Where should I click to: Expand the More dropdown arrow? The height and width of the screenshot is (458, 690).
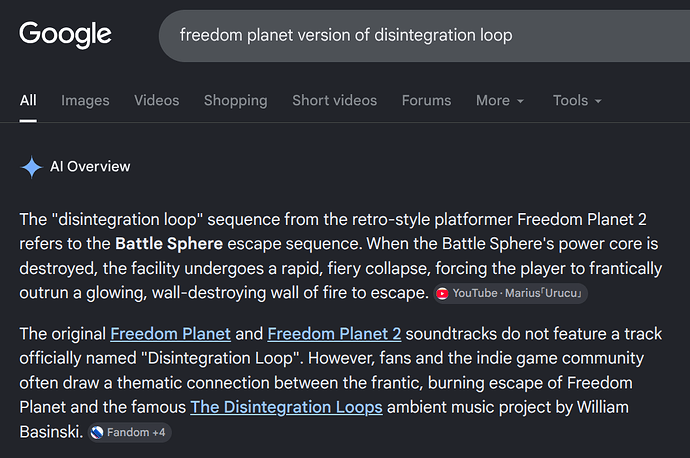click(x=520, y=101)
